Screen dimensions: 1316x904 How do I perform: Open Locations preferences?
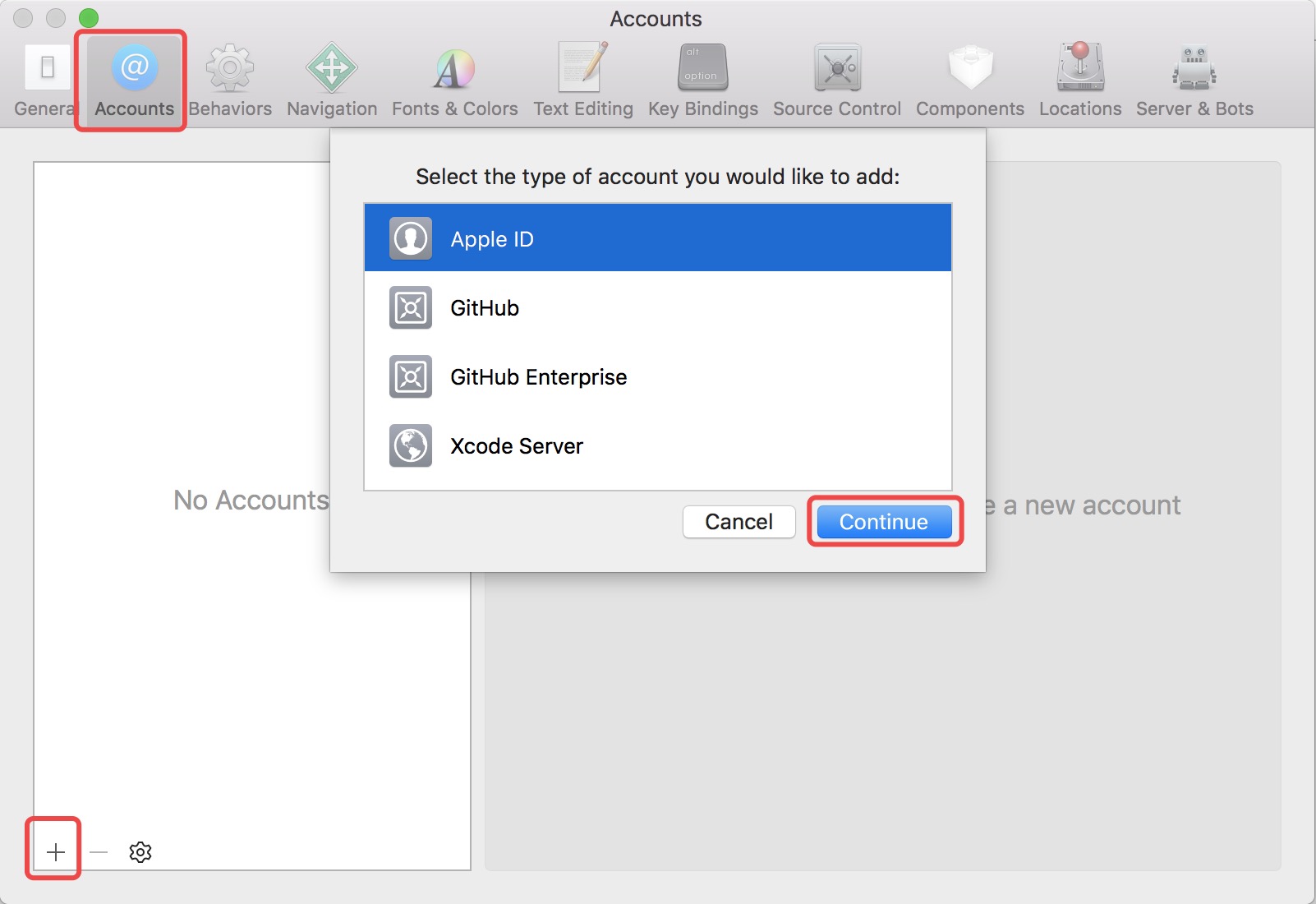click(x=1080, y=81)
